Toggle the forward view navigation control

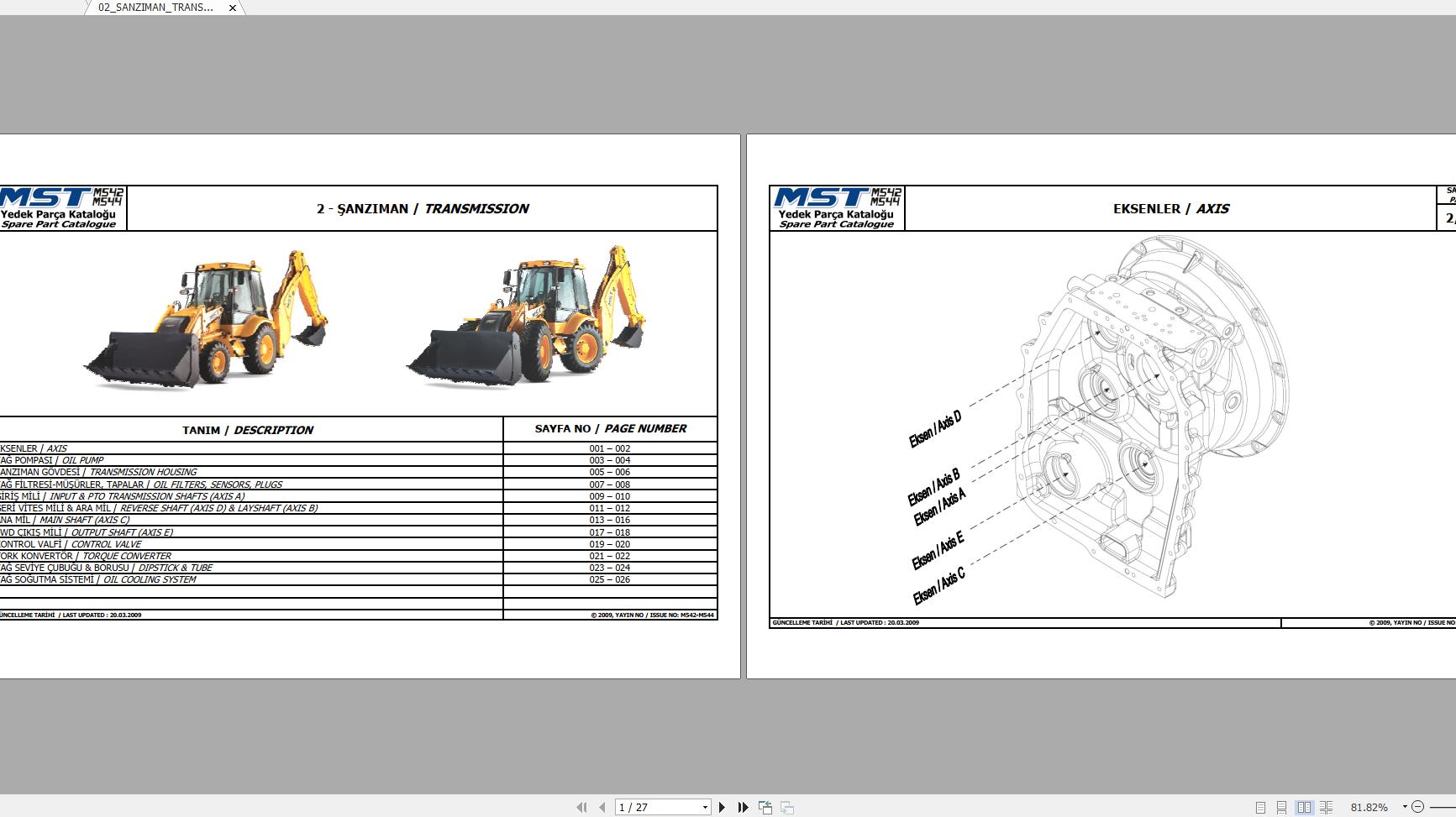[786, 807]
